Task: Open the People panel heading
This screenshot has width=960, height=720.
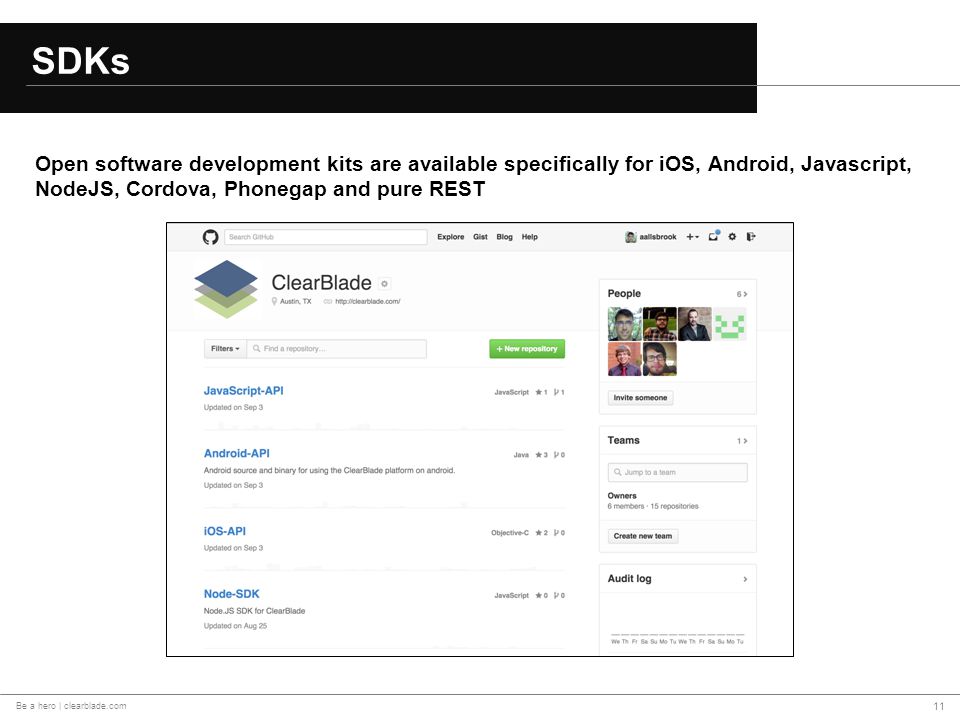Action: (x=624, y=294)
